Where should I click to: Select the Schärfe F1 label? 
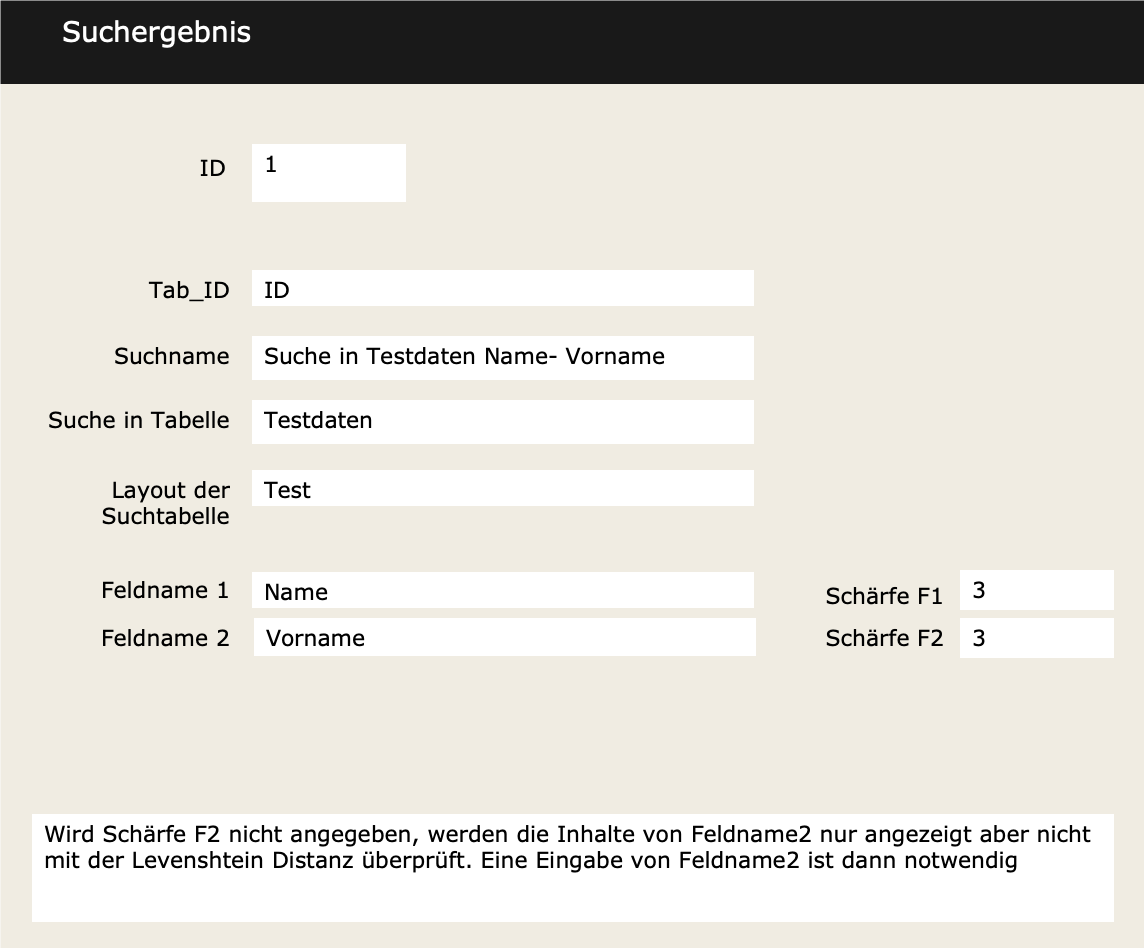(884, 595)
